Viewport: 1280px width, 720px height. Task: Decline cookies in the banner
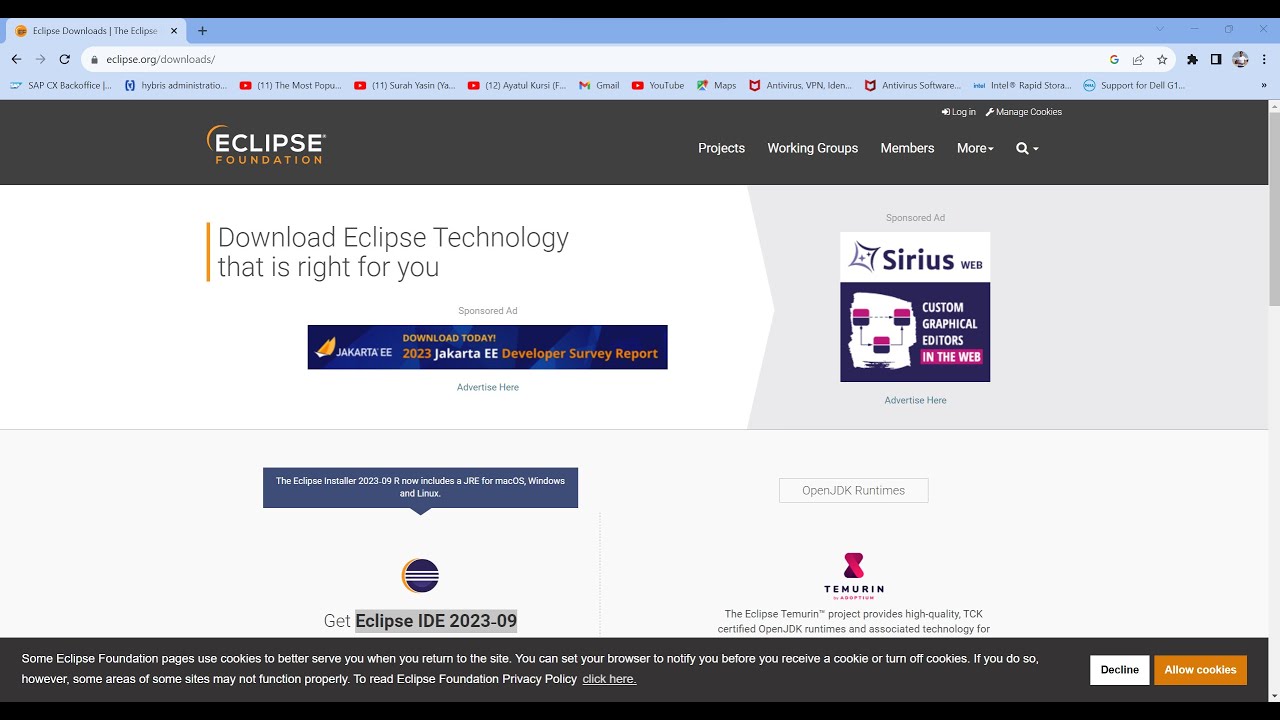pyautogui.click(x=1119, y=670)
